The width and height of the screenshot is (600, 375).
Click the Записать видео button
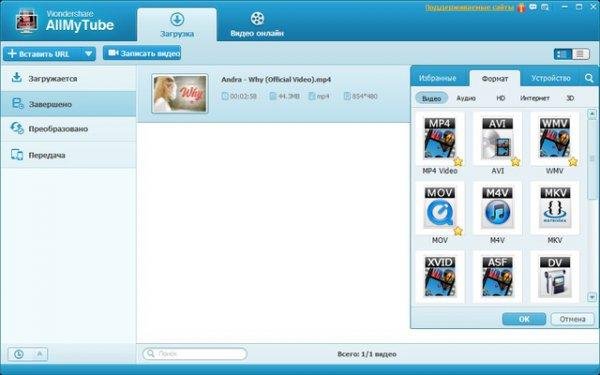142,53
